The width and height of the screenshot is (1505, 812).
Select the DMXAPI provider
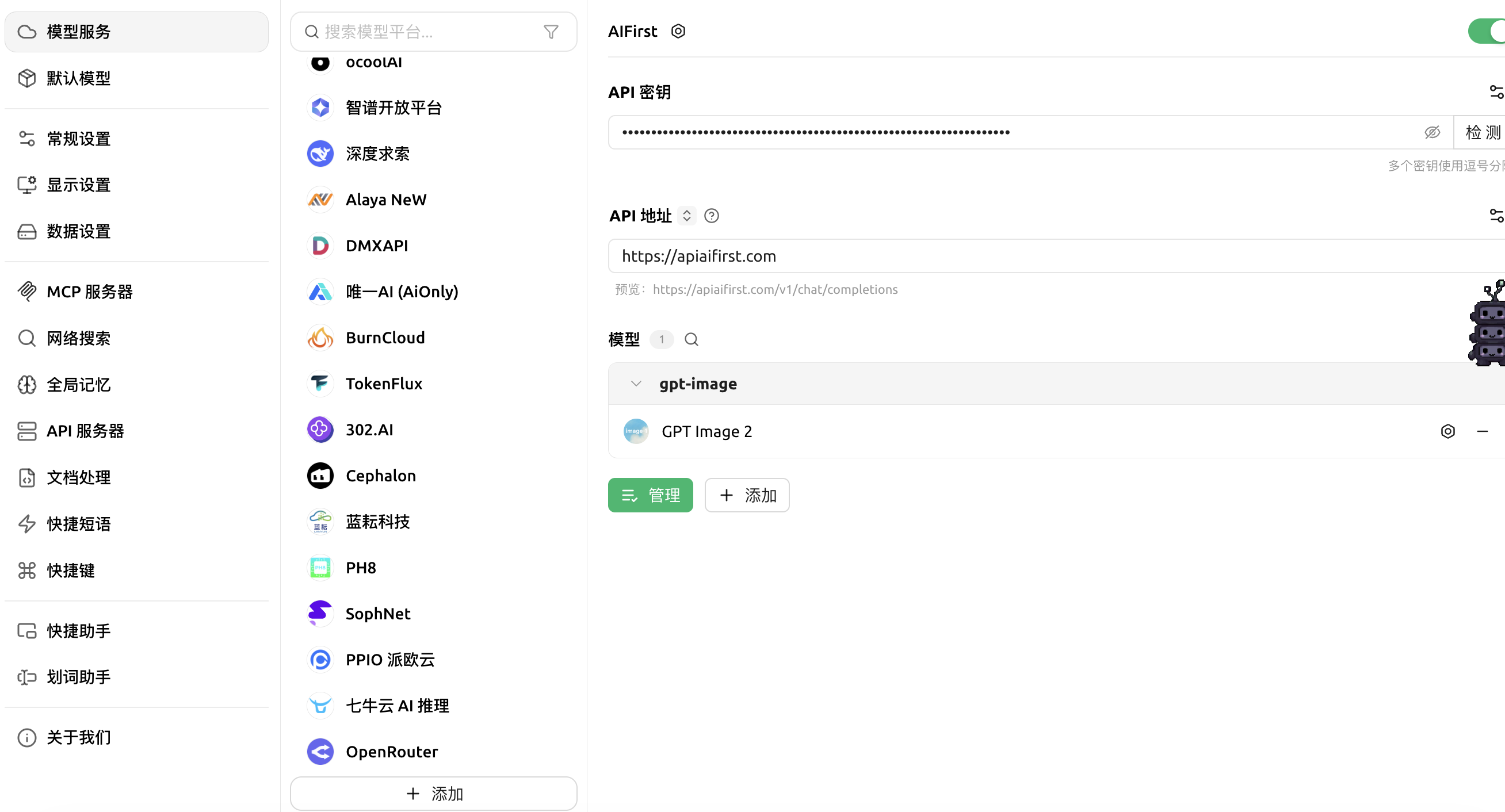pyautogui.click(x=434, y=246)
